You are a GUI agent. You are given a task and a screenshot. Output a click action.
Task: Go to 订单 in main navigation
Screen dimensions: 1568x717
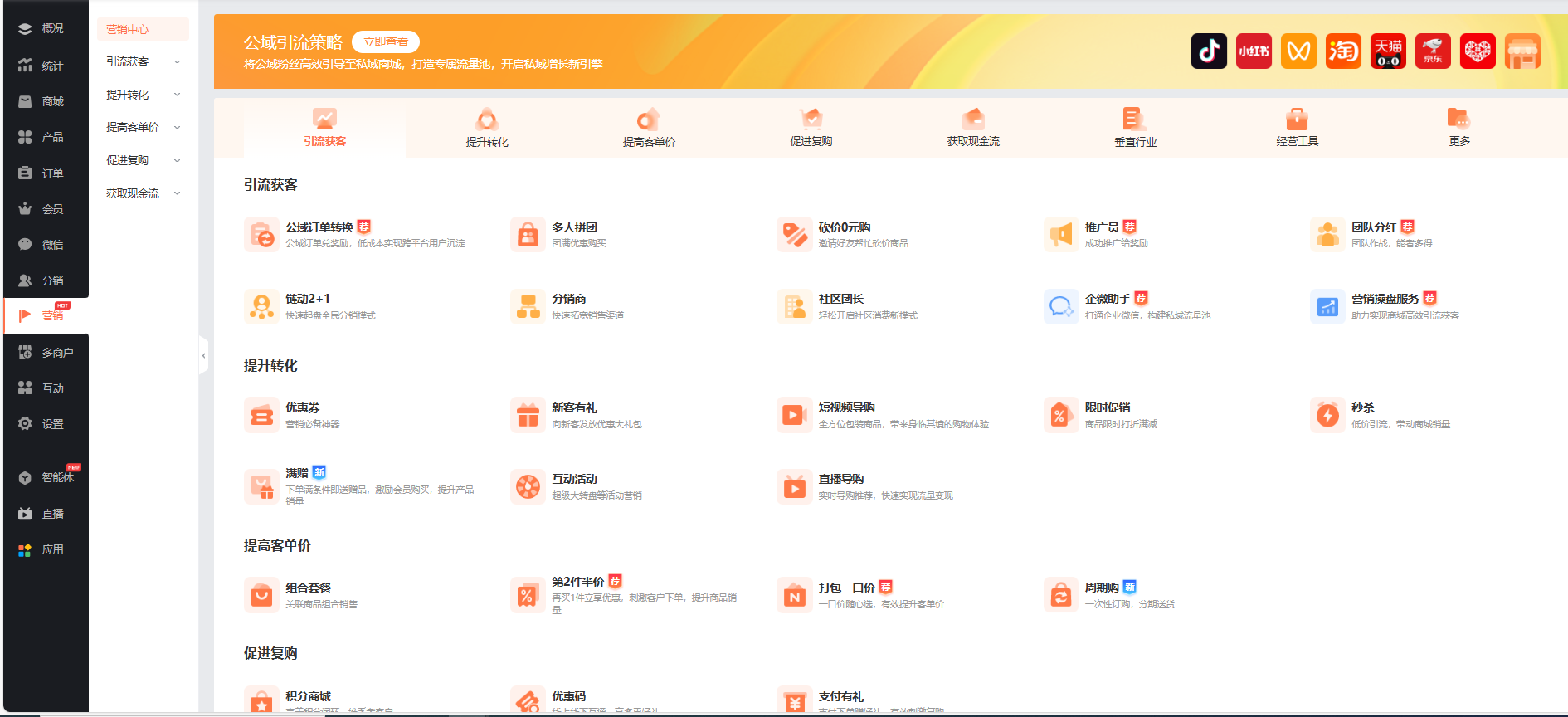(46, 173)
